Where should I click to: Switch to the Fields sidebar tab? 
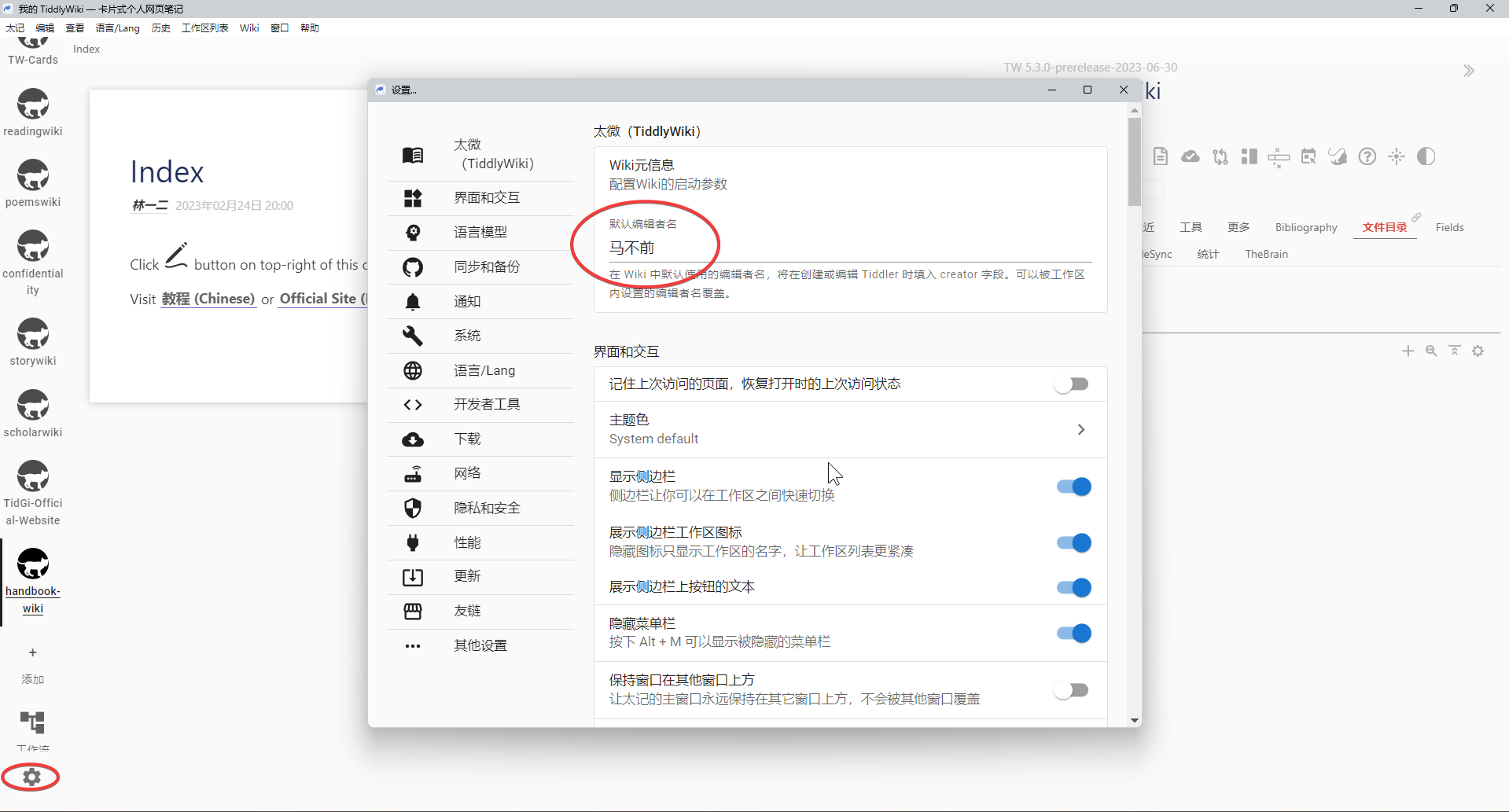(1449, 227)
